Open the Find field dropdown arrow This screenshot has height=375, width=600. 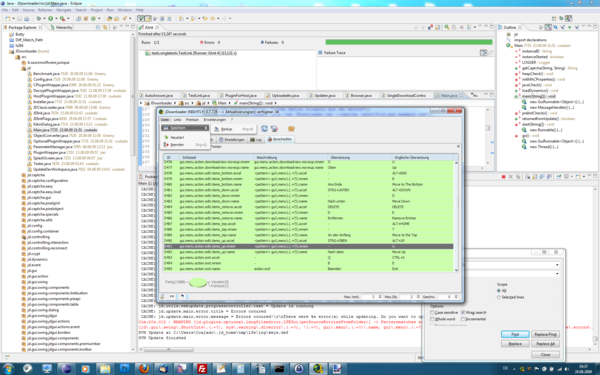point(557,265)
